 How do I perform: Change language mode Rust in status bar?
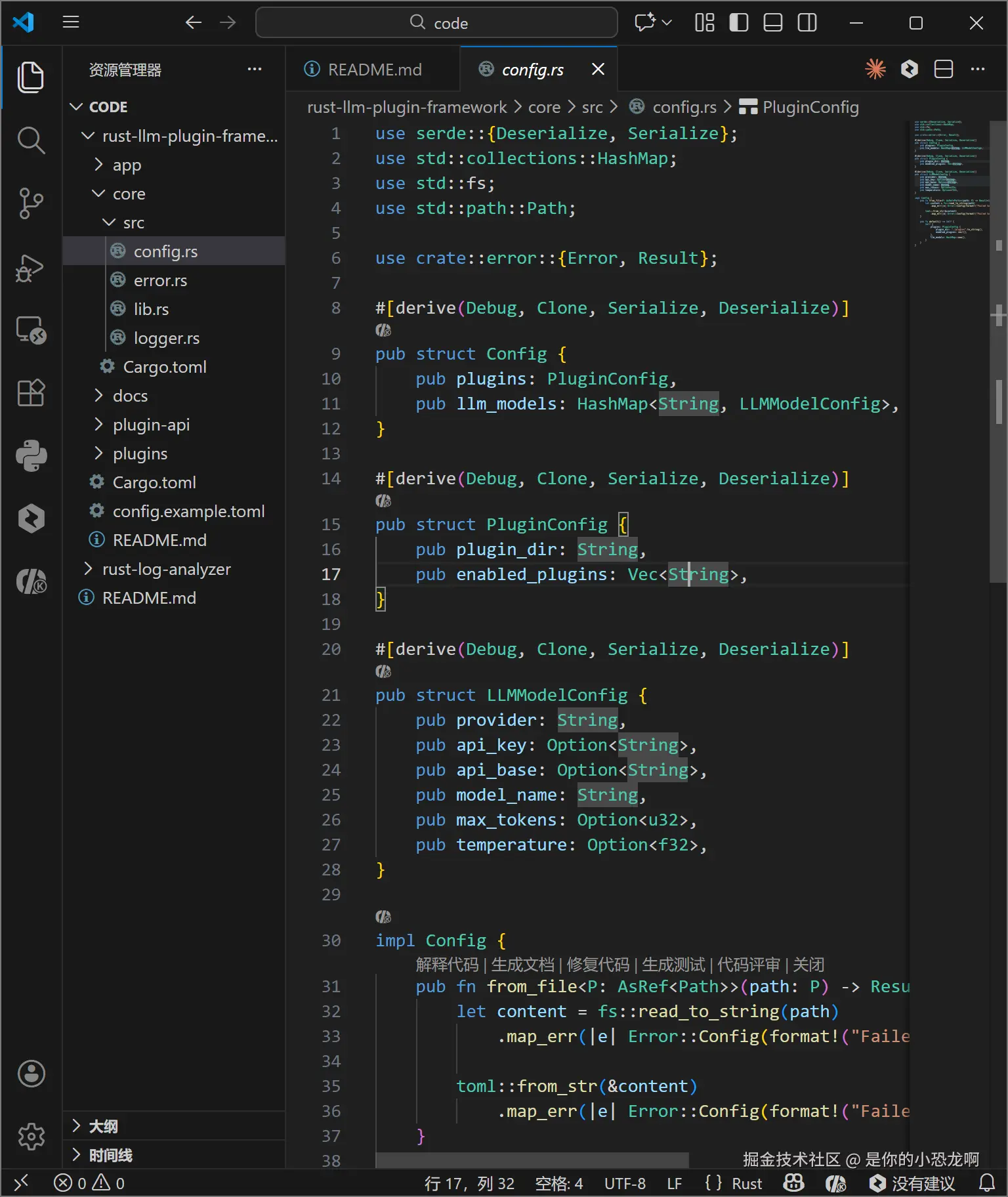coord(747,1183)
